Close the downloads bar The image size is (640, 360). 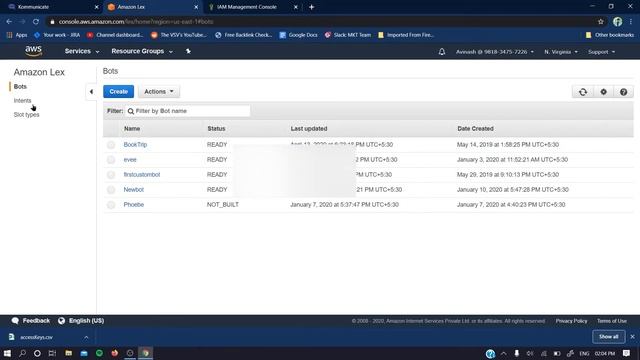(x=632, y=337)
